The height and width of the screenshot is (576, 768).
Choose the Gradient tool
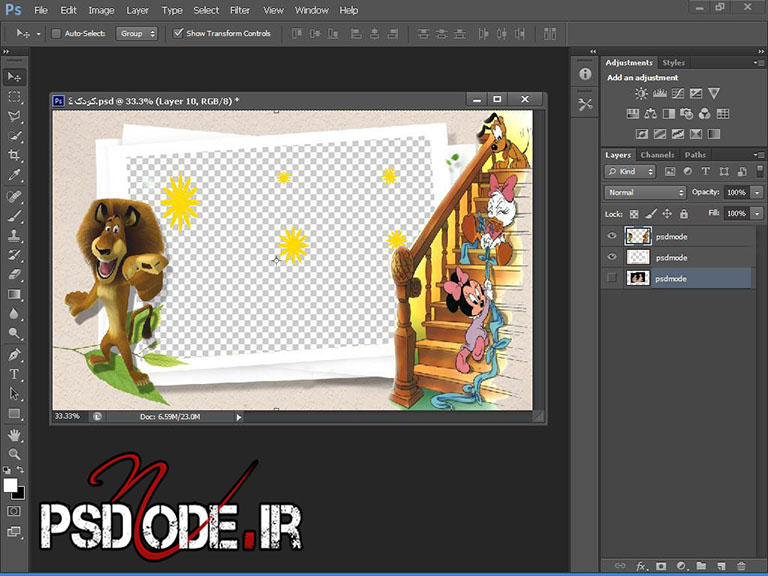click(14, 294)
